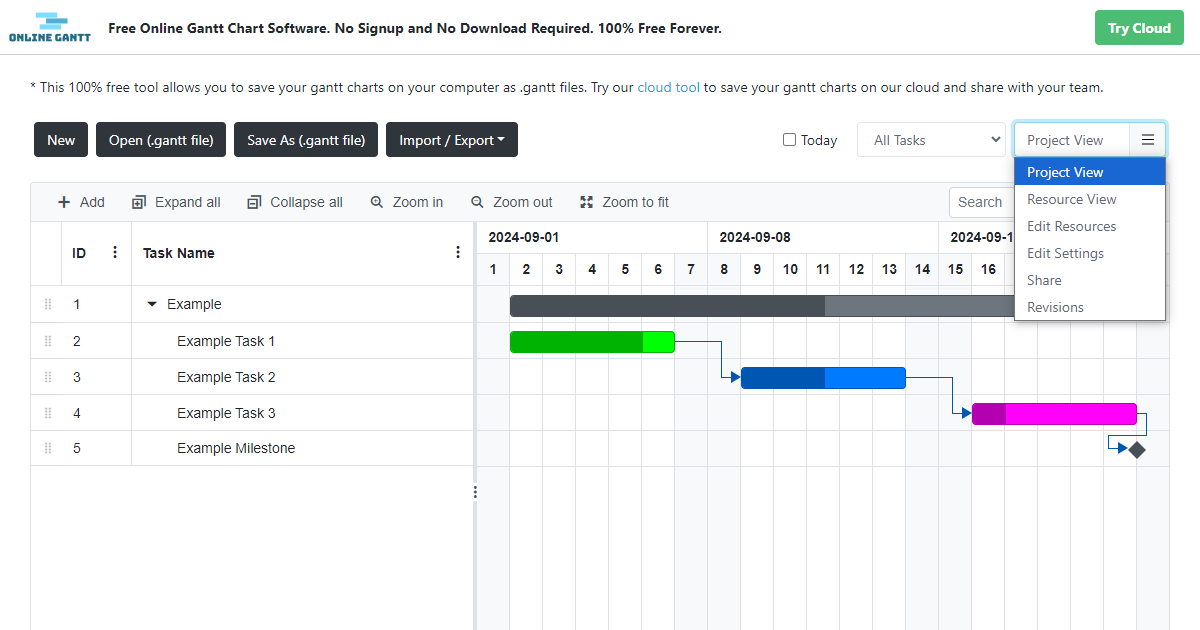The image size is (1200, 630).
Task: Click day 7 in the timeline header
Action: 691,269
